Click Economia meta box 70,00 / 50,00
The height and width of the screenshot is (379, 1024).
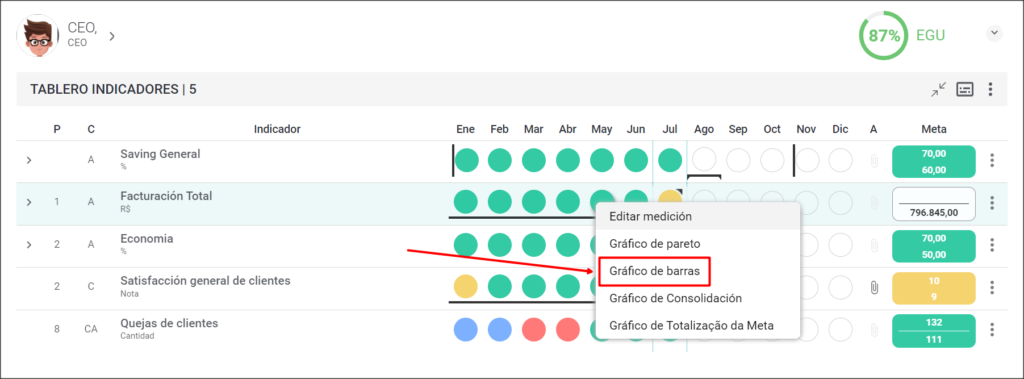click(x=933, y=246)
